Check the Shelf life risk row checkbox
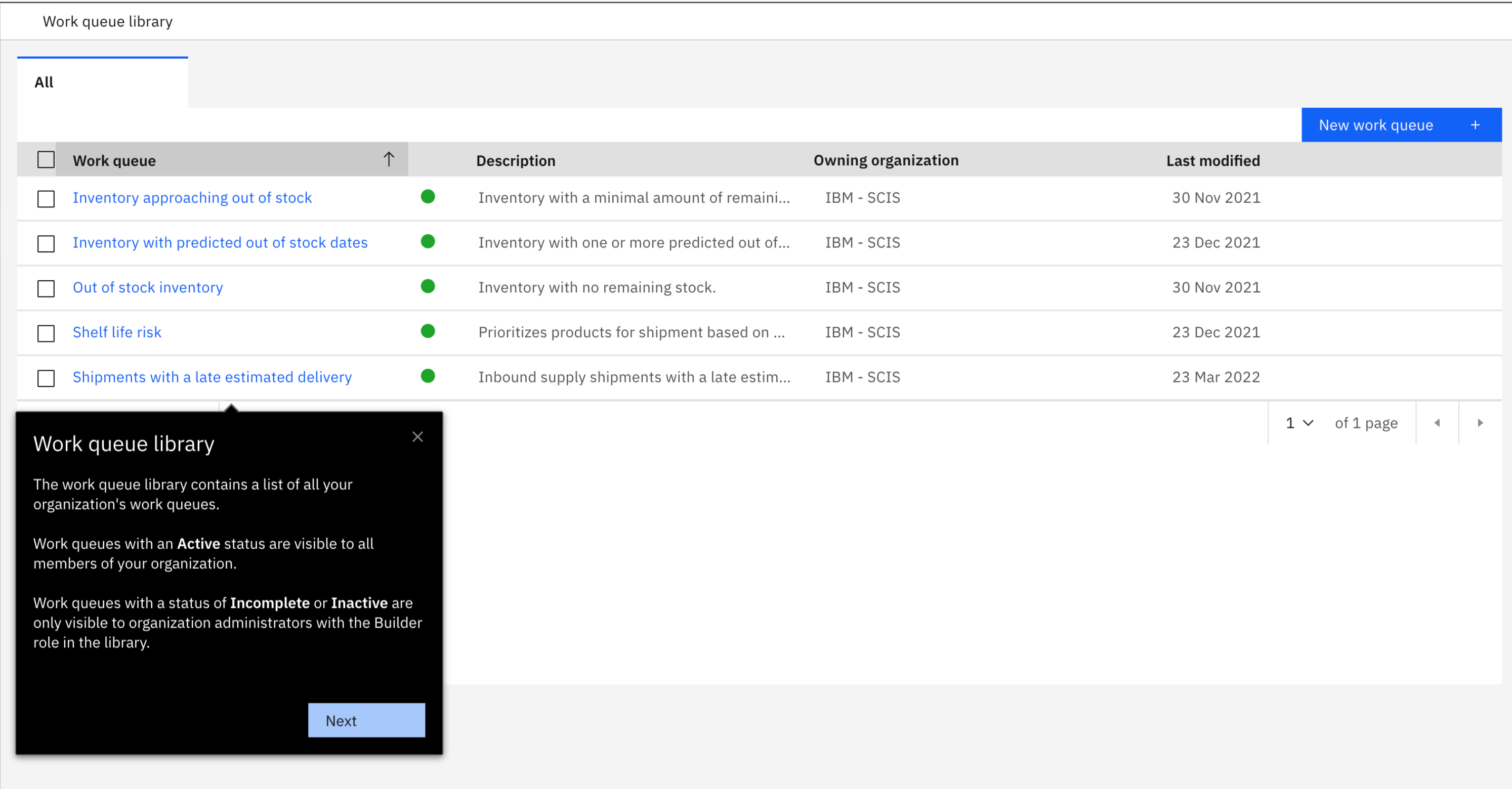Image resolution: width=1512 pixels, height=789 pixels. [x=46, y=333]
